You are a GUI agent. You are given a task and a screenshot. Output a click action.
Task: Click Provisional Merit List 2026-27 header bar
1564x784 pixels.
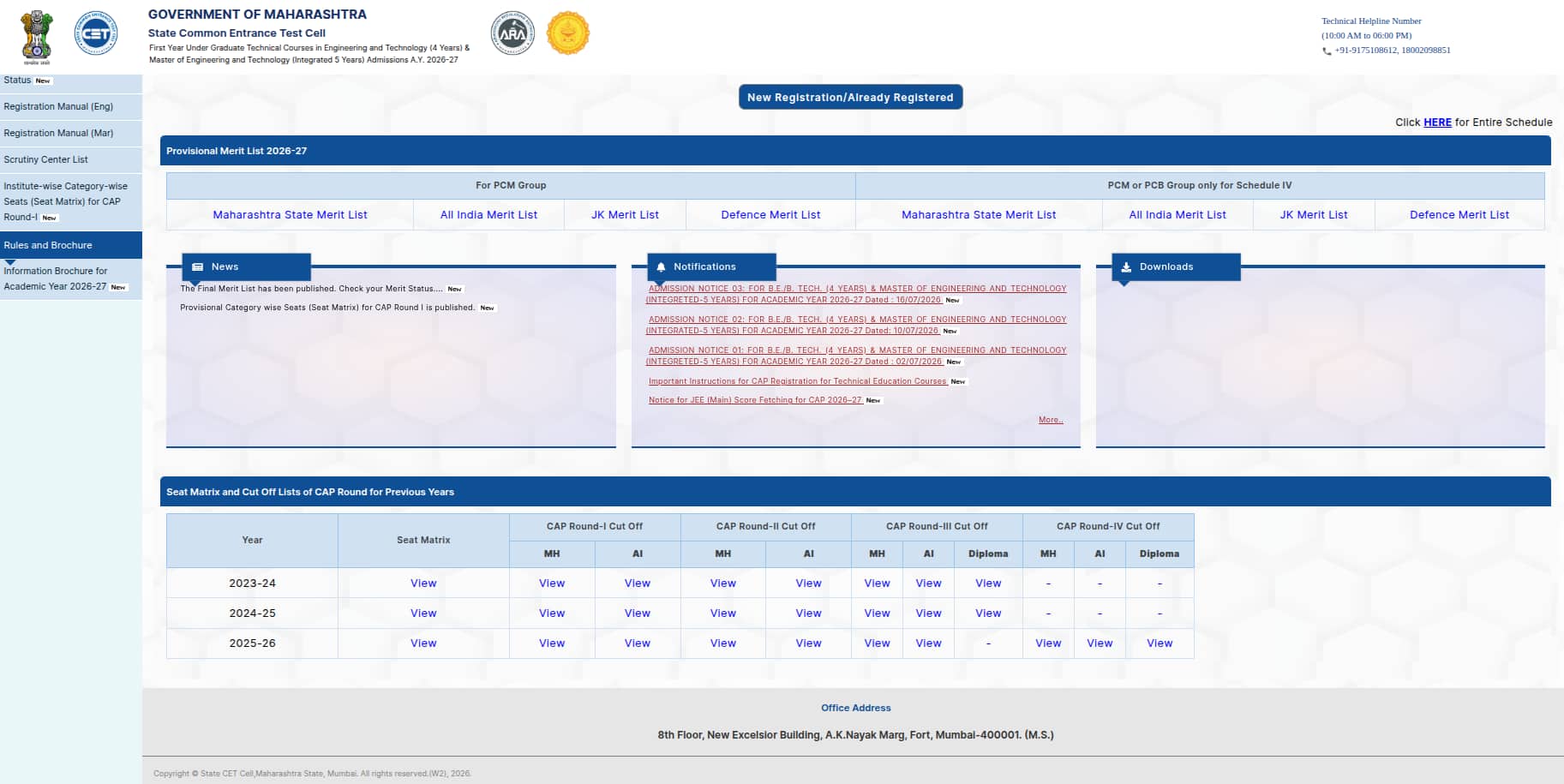(855, 151)
